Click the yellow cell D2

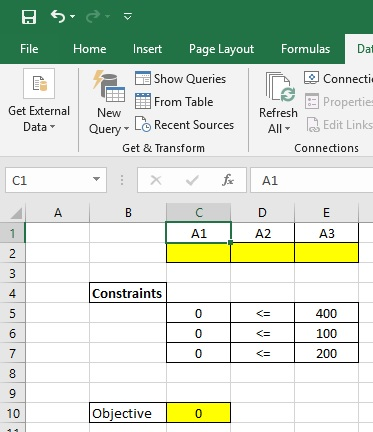[x=263, y=253]
